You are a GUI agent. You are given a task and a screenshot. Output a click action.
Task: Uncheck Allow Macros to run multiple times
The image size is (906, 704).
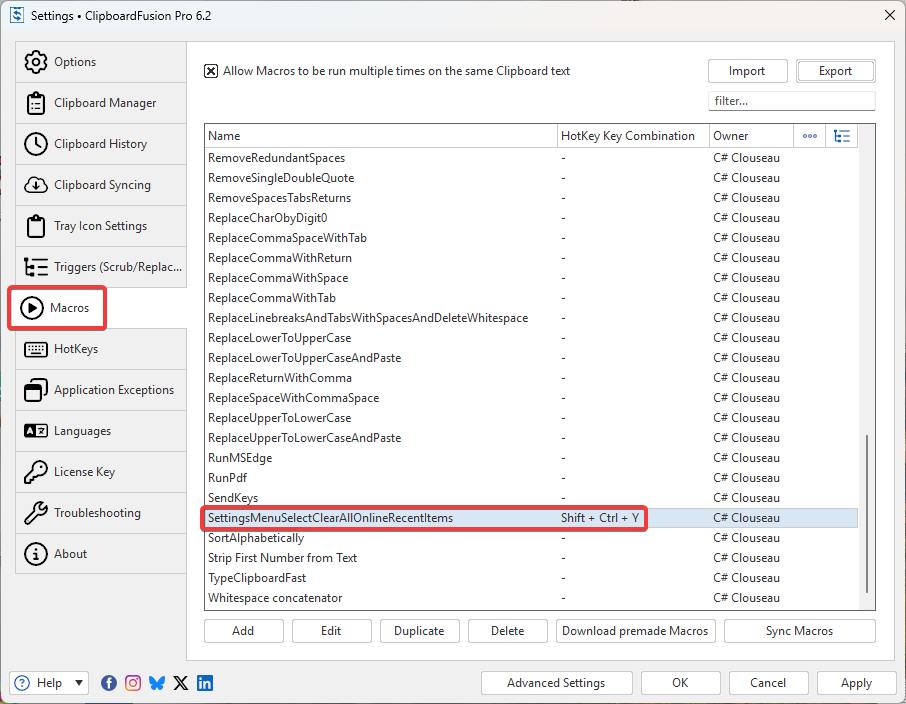point(211,71)
